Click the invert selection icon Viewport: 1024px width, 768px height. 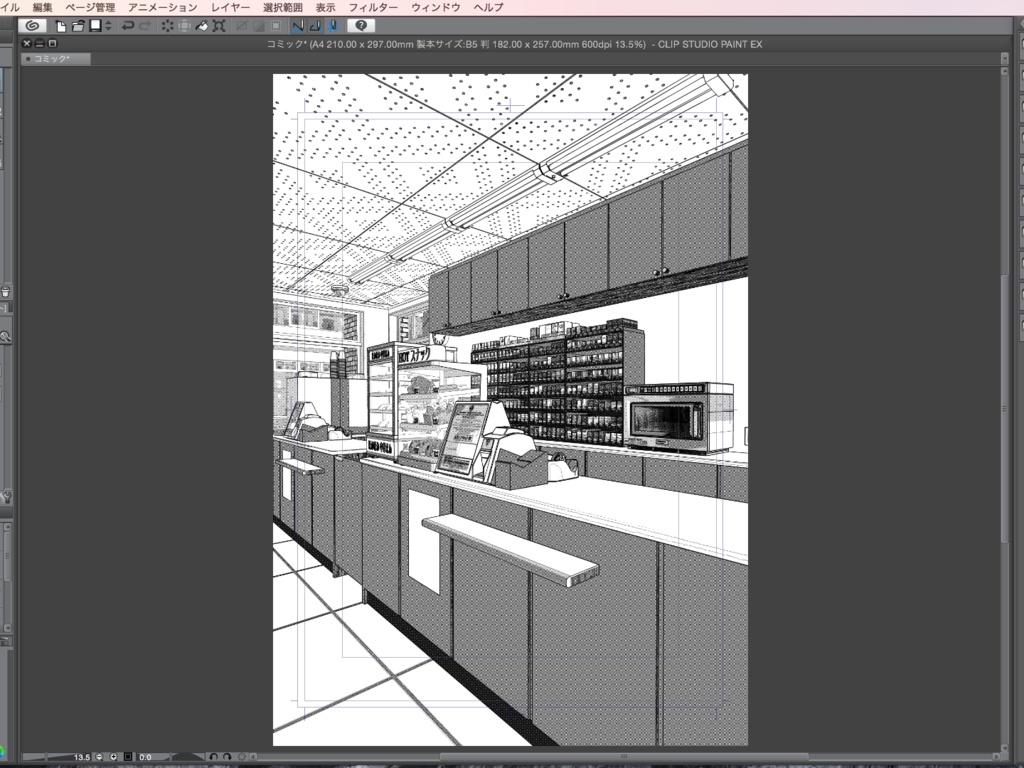tap(259, 25)
